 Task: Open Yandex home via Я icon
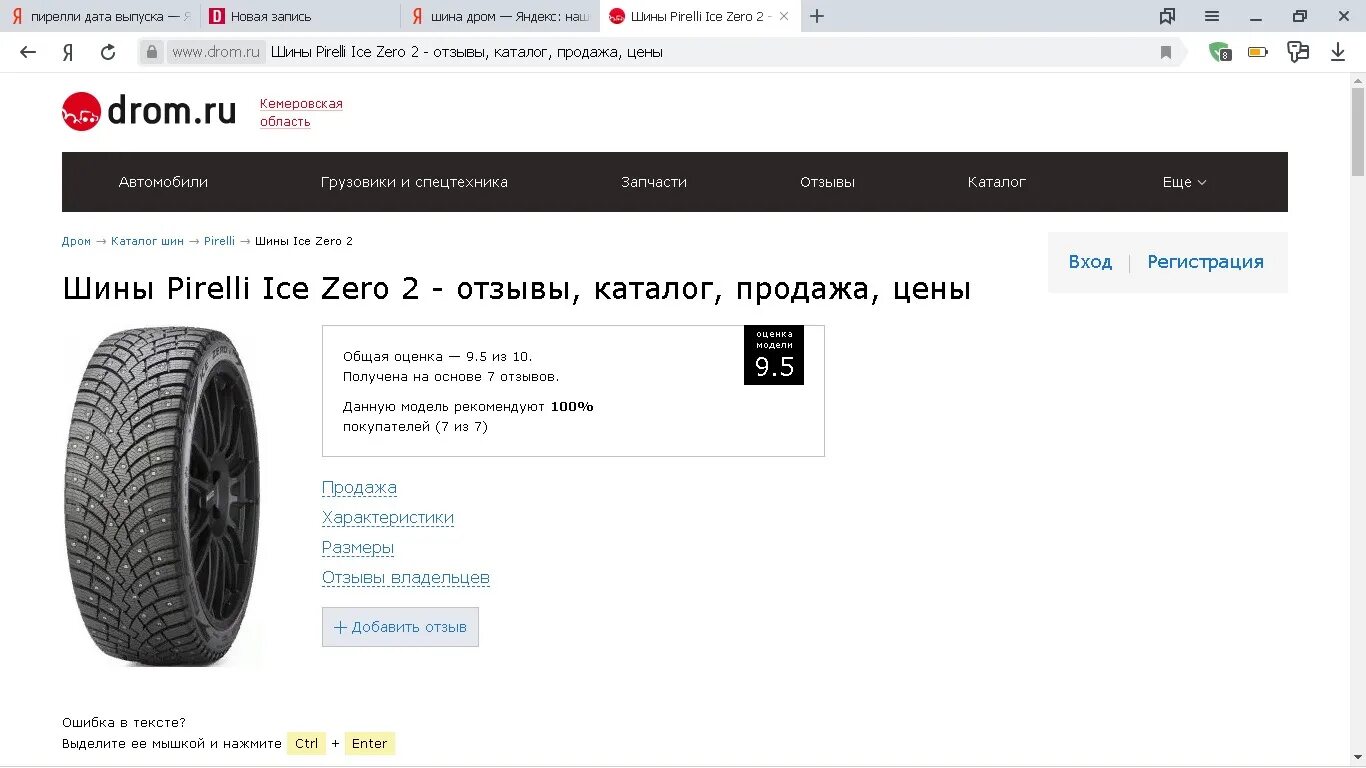pos(68,52)
